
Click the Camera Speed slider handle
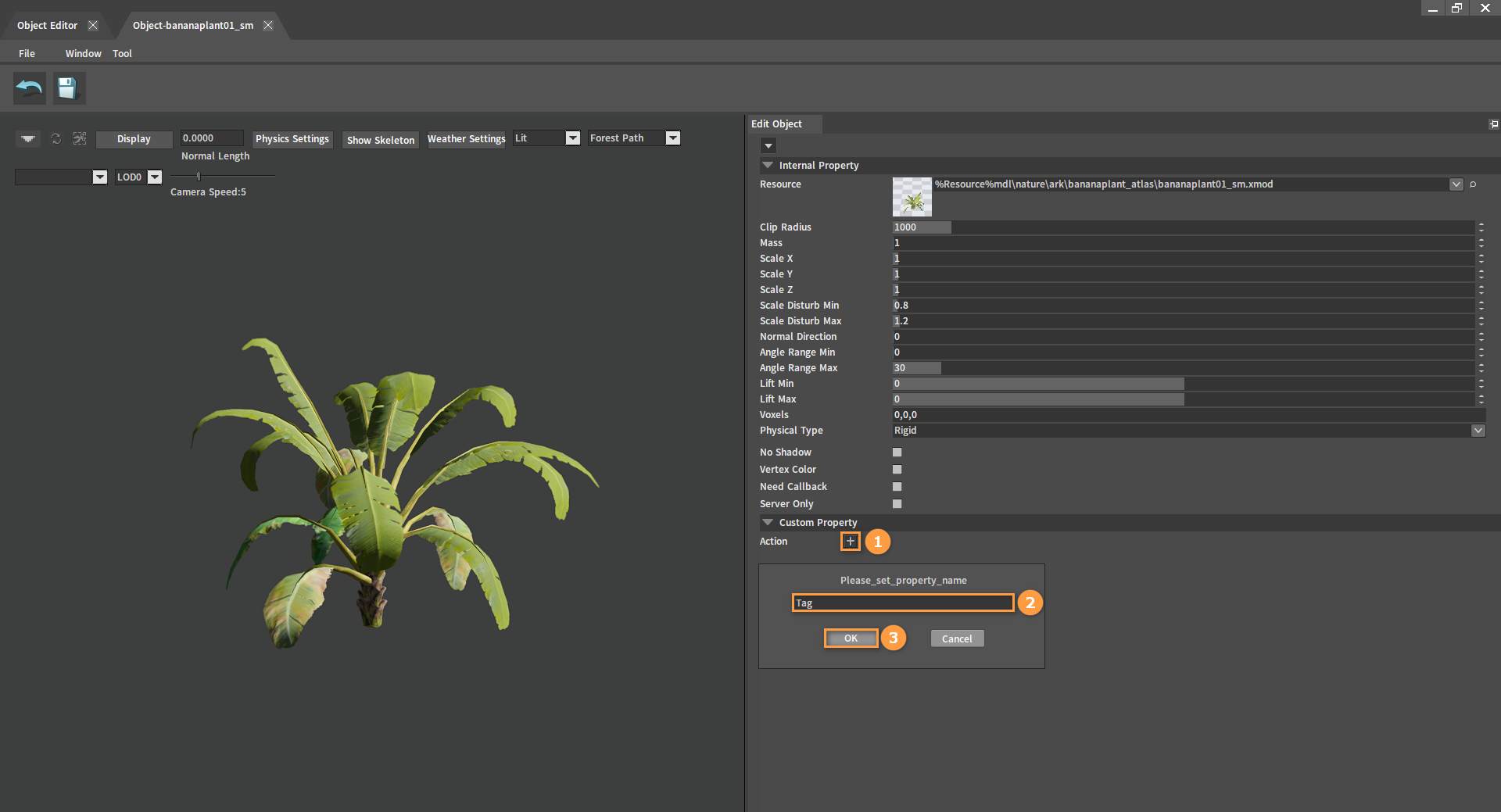[199, 176]
